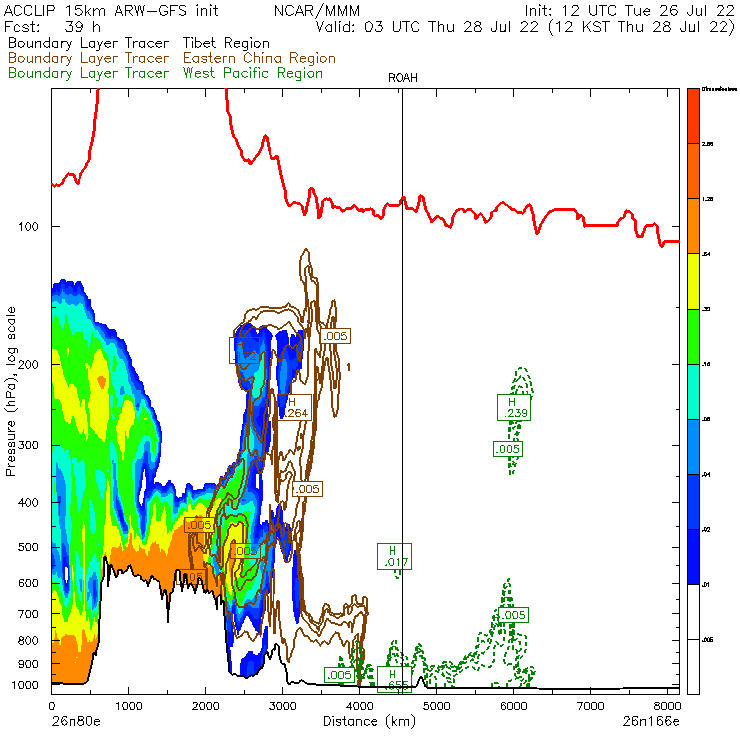Click the green 'H .239' contour label
The width and height of the screenshot is (740, 740).
coord(514,408)
